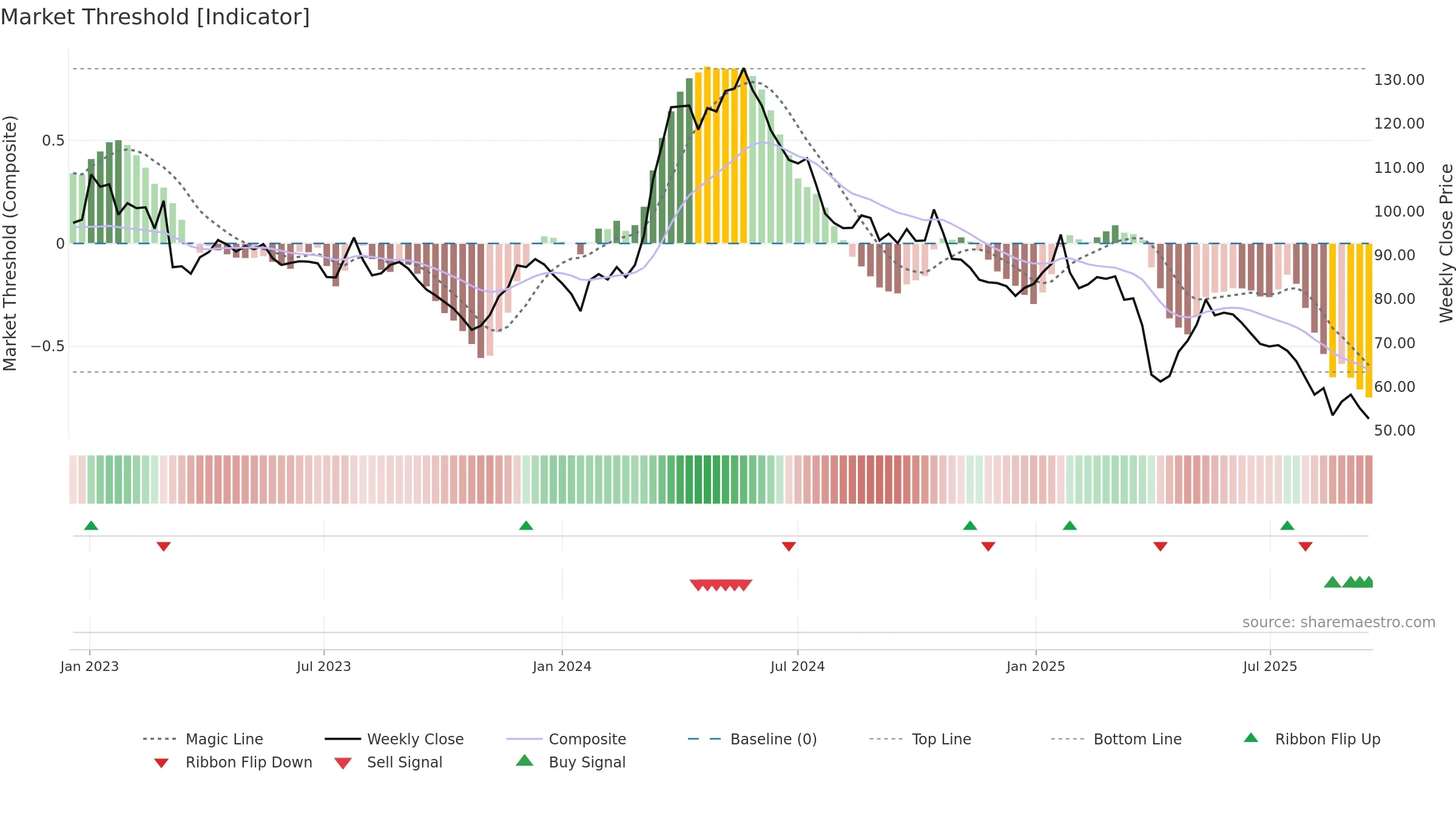Screen dimensions: 1456x819
Task: Click the ribbon flip down marker in August 2025
Action: pos(1306,547)
